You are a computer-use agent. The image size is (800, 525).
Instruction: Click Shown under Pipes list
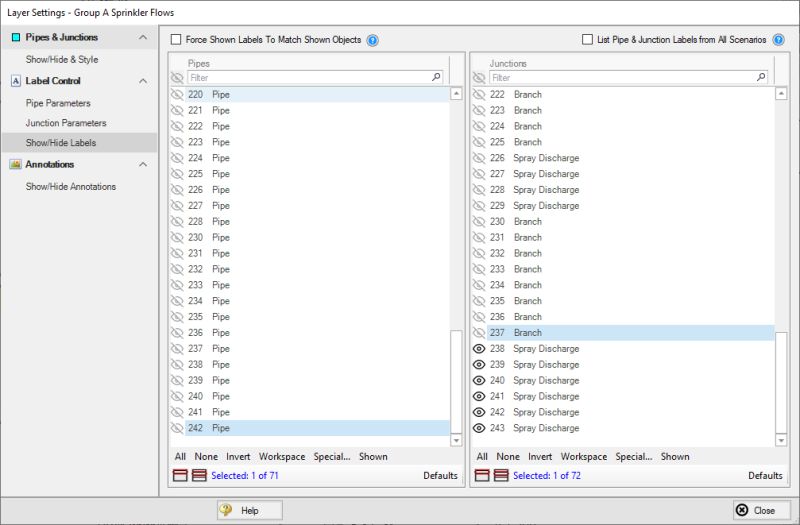tap(373, 457)
